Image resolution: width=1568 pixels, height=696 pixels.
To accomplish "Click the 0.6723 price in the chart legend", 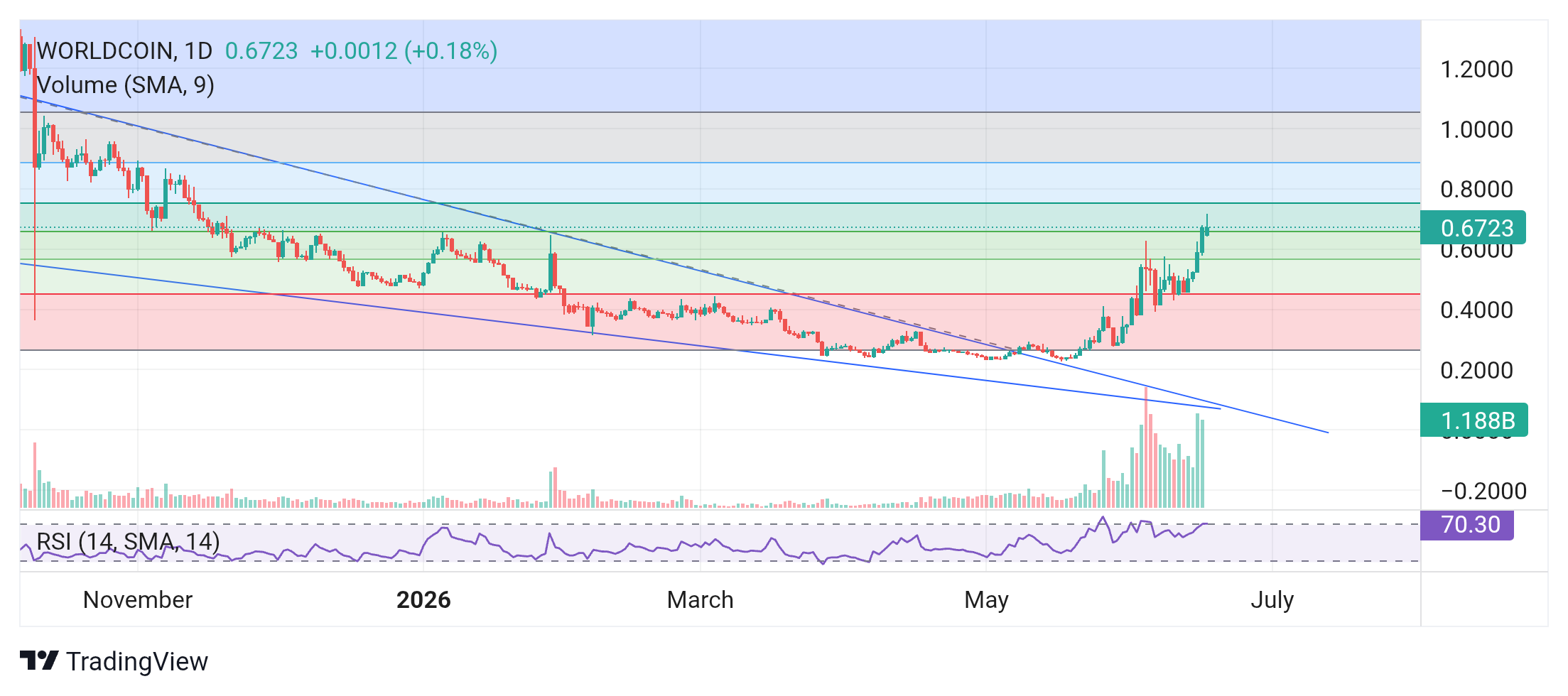I will tap(261, 51).
